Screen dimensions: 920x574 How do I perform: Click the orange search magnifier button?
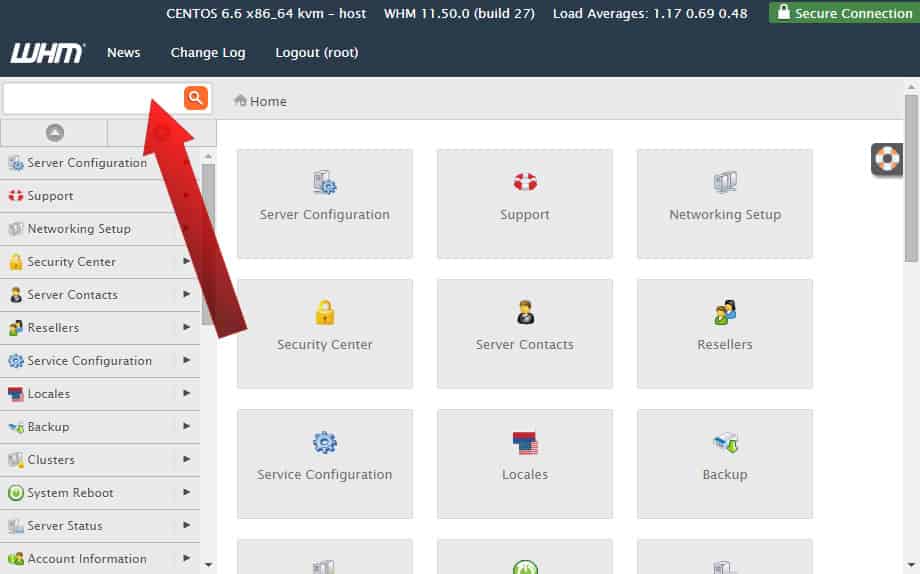[x=196, y=97]
